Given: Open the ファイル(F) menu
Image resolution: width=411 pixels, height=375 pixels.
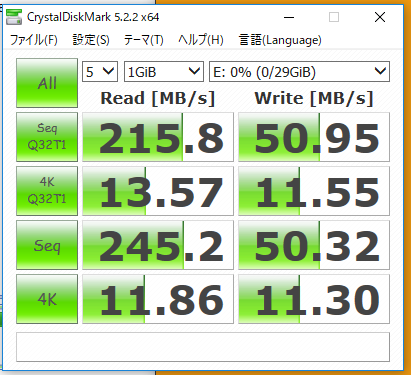Looking at the screenshot, I should click(x=33, y=40).
